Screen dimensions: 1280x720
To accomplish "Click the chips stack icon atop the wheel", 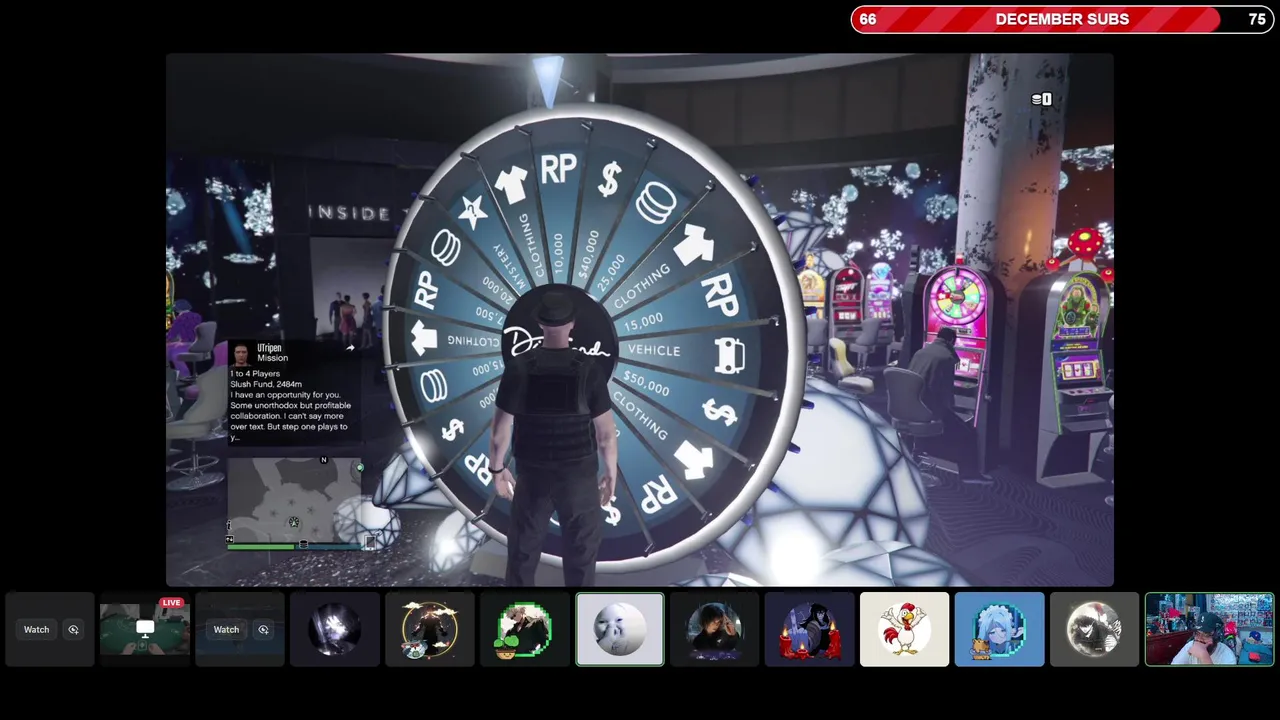I will click(x=655, y=201).
